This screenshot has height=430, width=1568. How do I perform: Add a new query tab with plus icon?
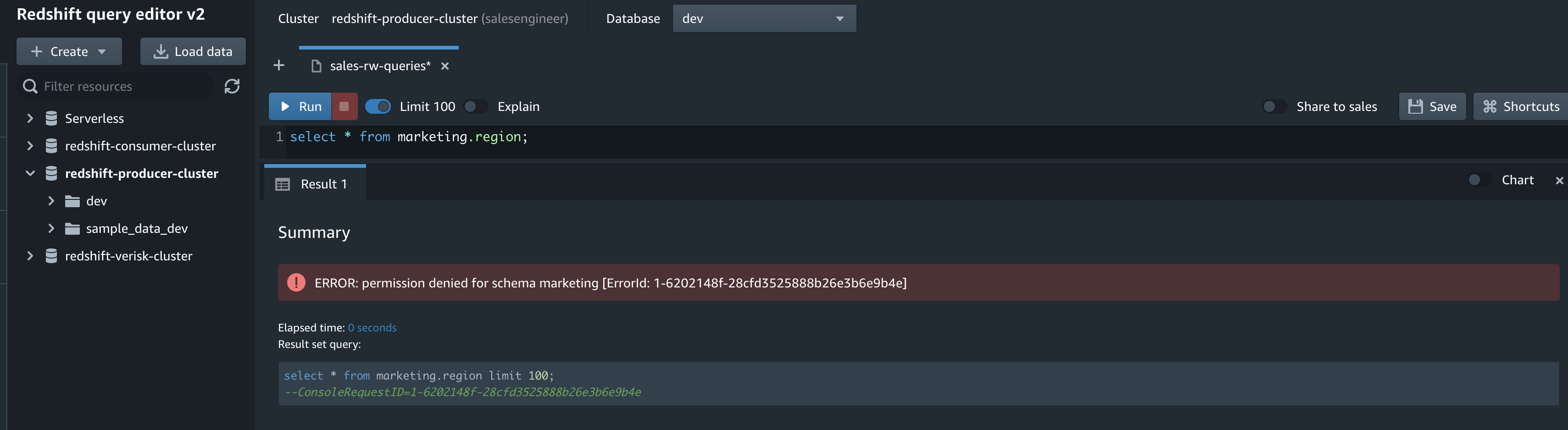(279, 65)
